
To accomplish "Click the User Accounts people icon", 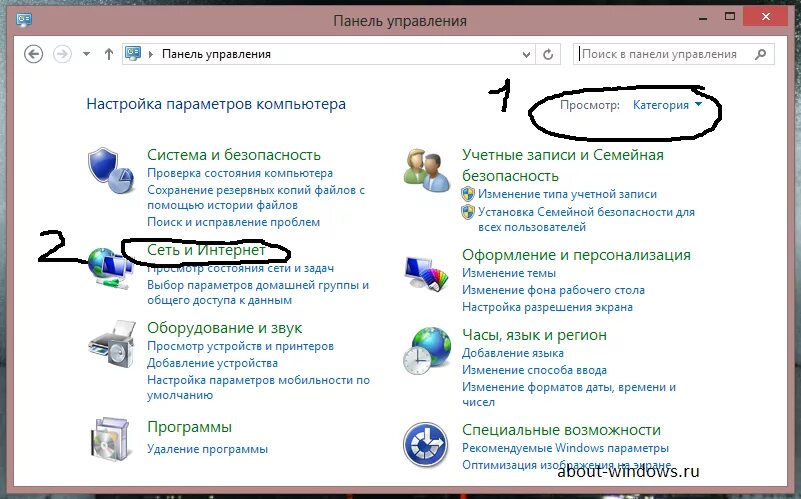I will pyautogui.click(x=427, y=171).
